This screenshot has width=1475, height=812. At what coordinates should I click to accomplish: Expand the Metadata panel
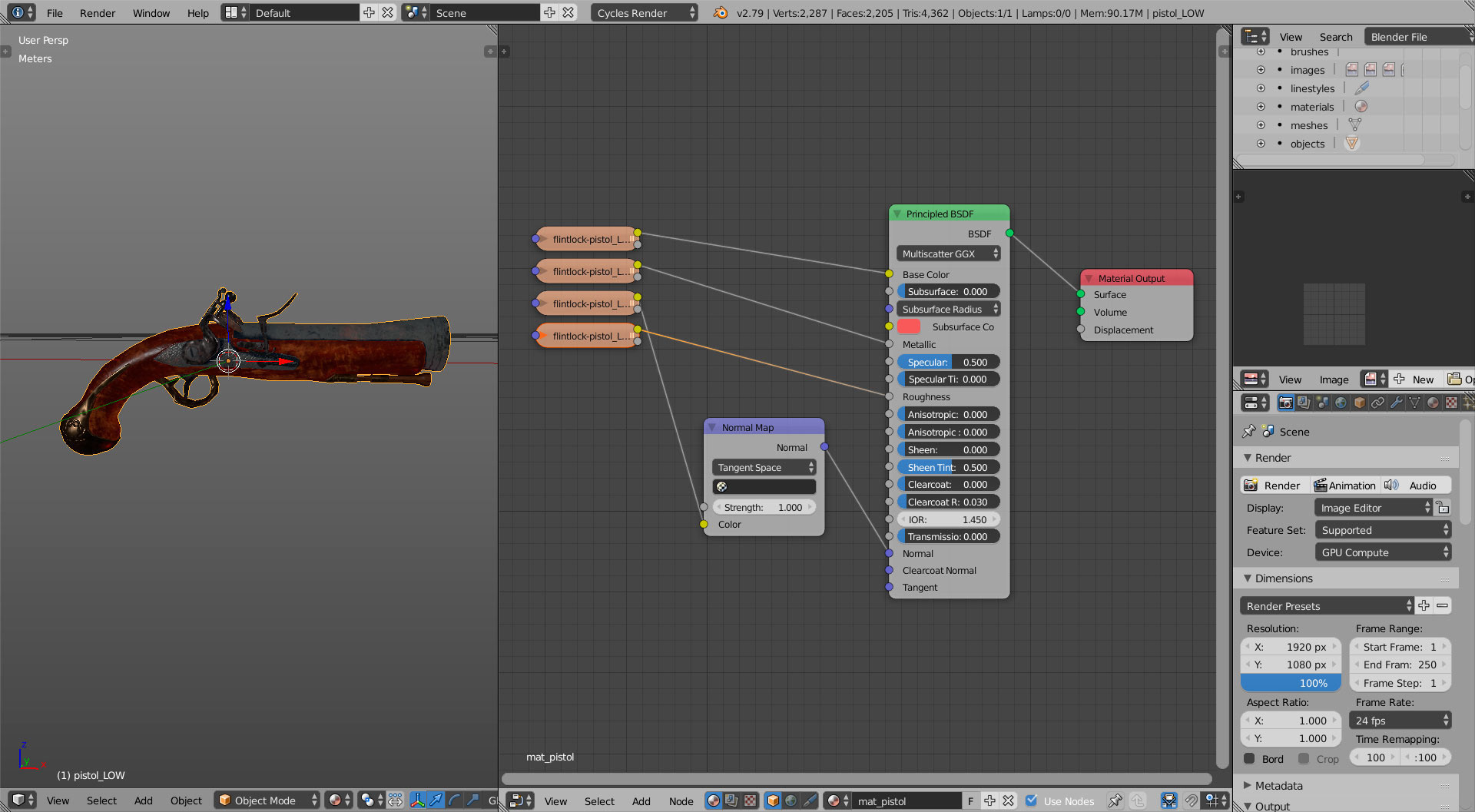(1248, 785)
